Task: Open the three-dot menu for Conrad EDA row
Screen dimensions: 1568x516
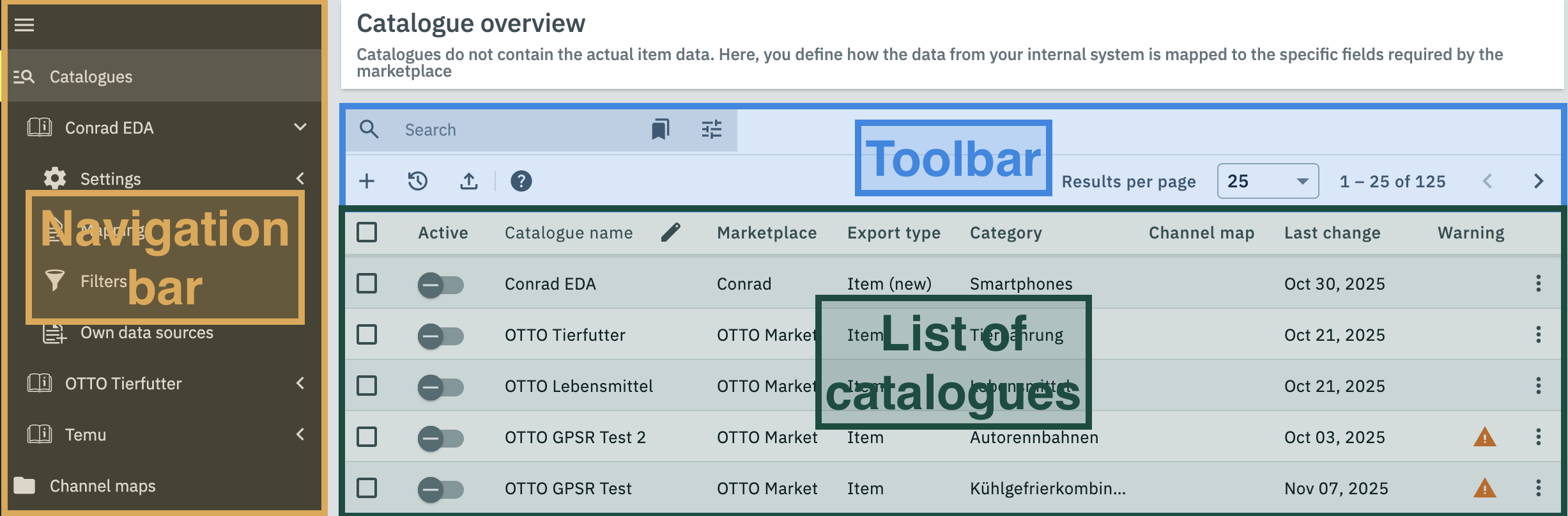Action: (x=1539, y=283)
